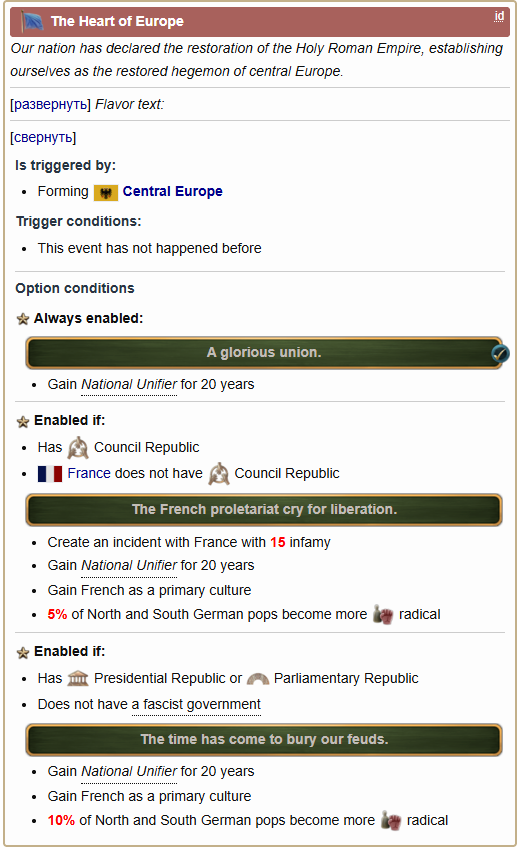Select 'The French proletariat cry for liberation.' option
The height and width of the screenshot is (853, 519).
(x=264, y=510)
